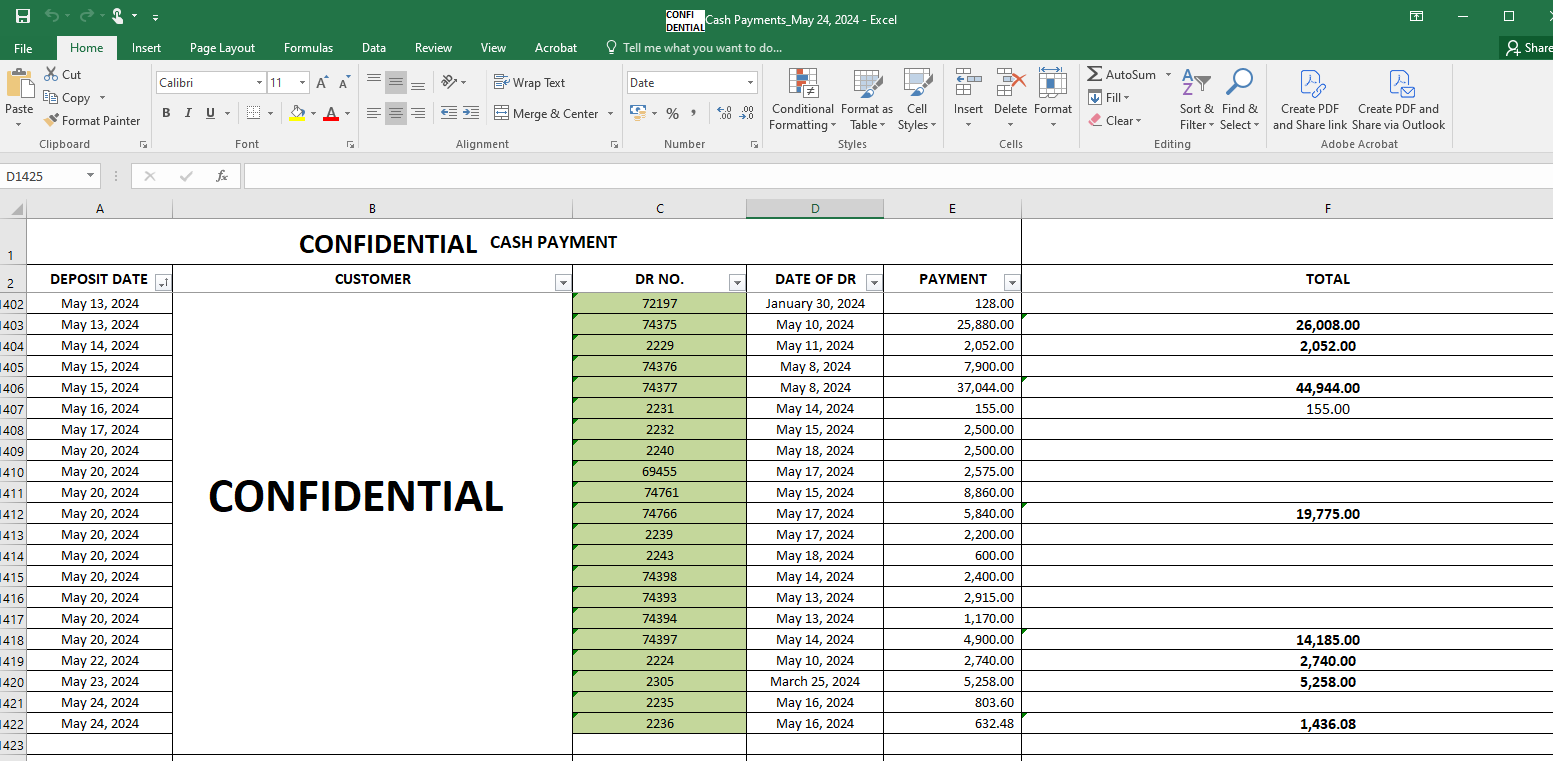Toggle Align Right
Image resolution: width=1553 pixels, height=761 pixels.
click(418, 113)
